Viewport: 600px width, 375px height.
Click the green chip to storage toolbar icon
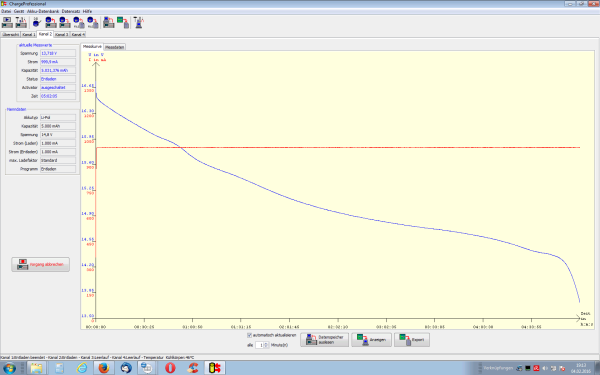(x=123, y=23)
